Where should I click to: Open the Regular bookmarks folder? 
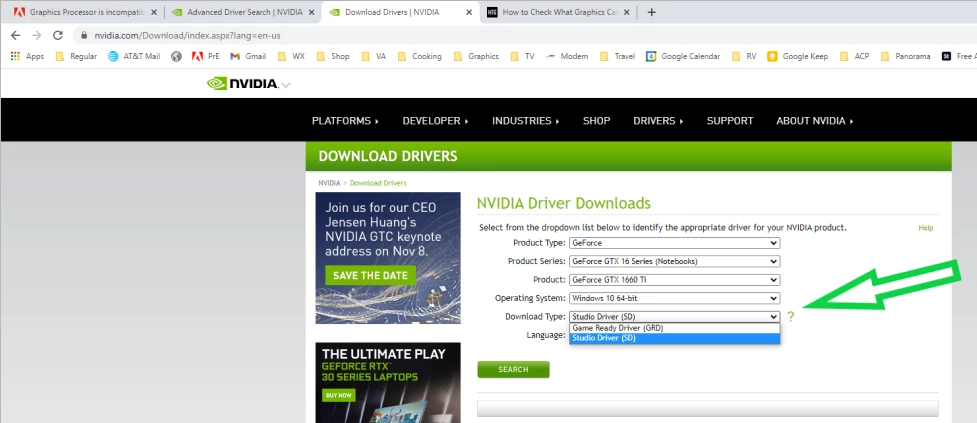tap(76, 56)
